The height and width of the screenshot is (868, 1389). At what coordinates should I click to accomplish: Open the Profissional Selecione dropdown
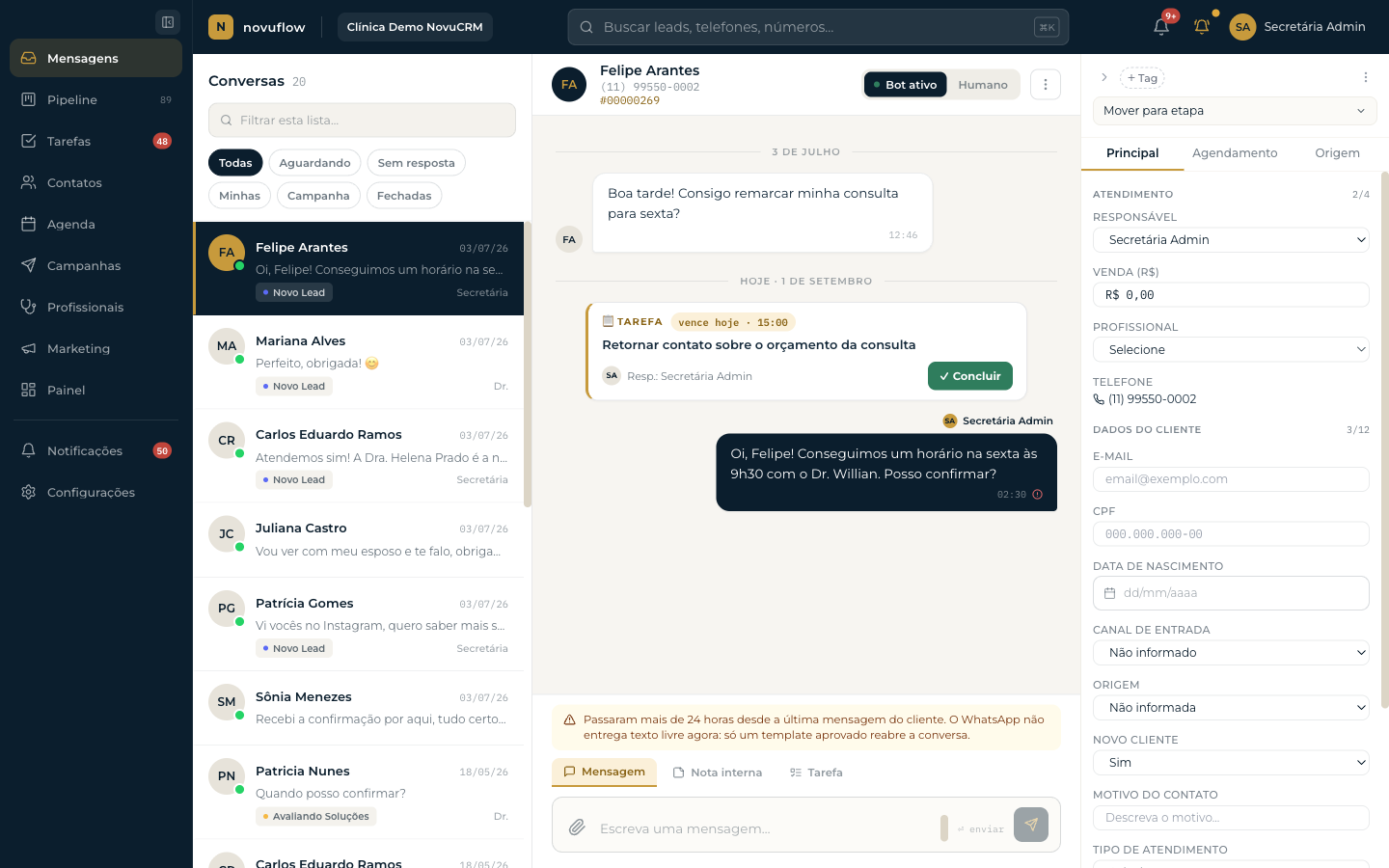coord(1231,350)
